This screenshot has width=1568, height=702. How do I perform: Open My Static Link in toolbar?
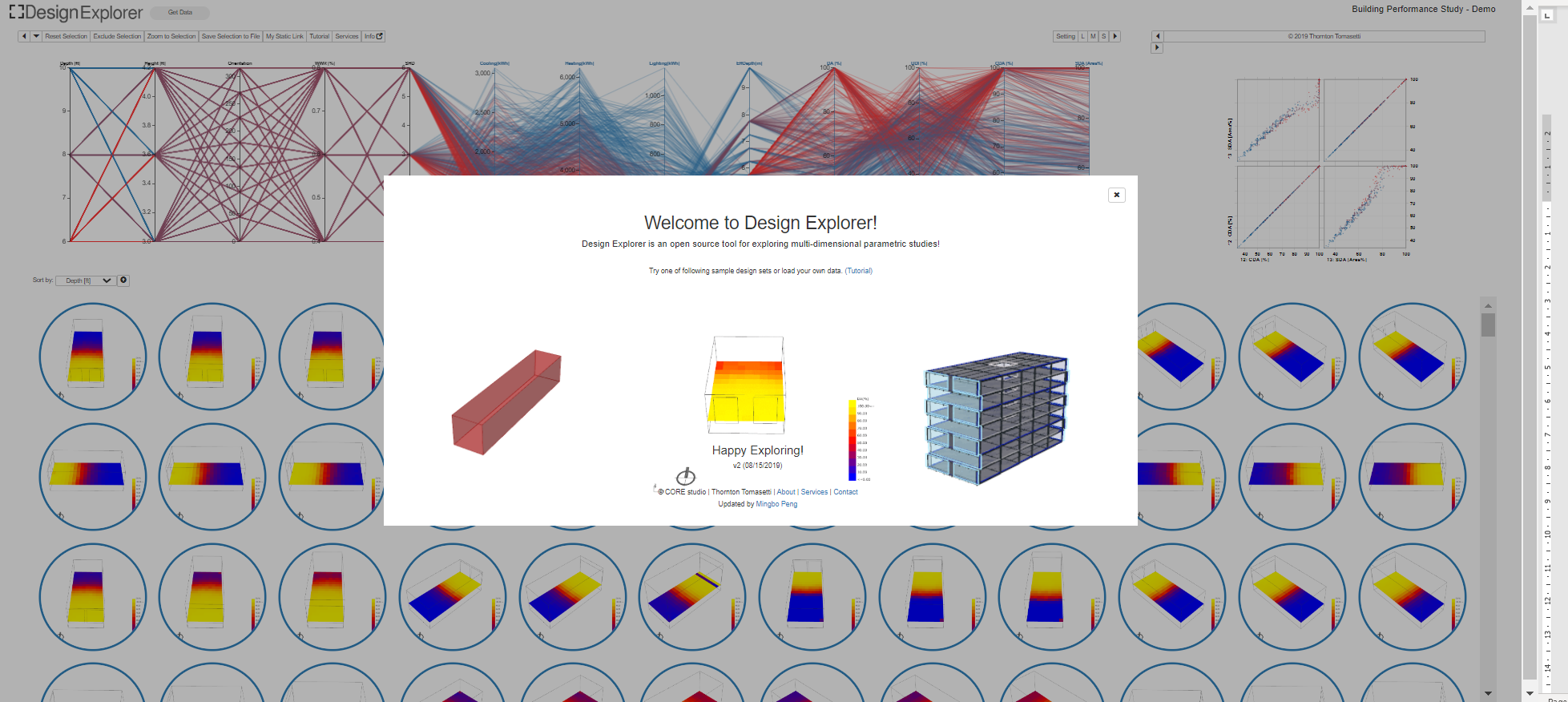tap(284, 36)
